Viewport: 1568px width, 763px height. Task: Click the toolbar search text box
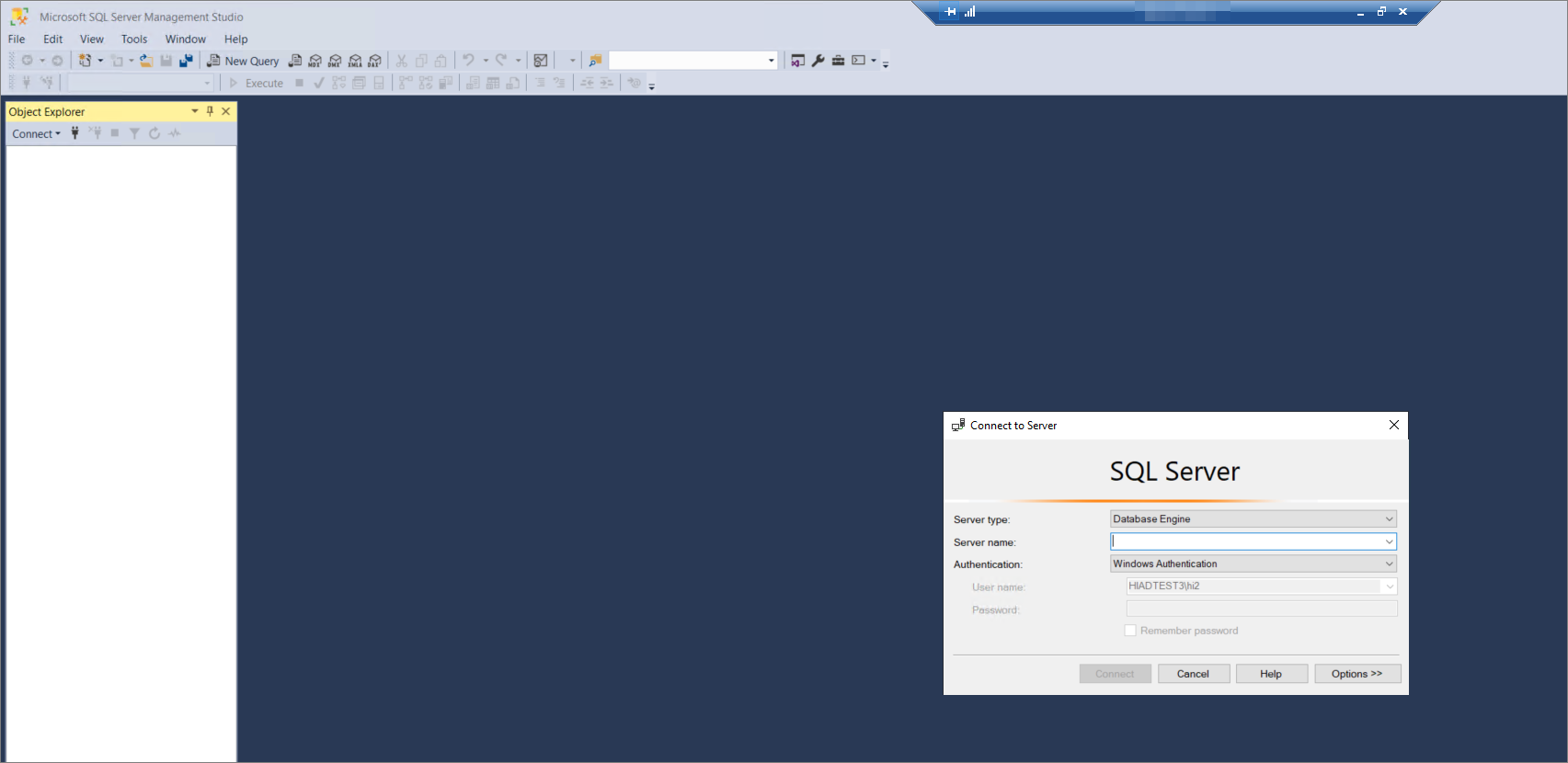[x=687, y=61]
